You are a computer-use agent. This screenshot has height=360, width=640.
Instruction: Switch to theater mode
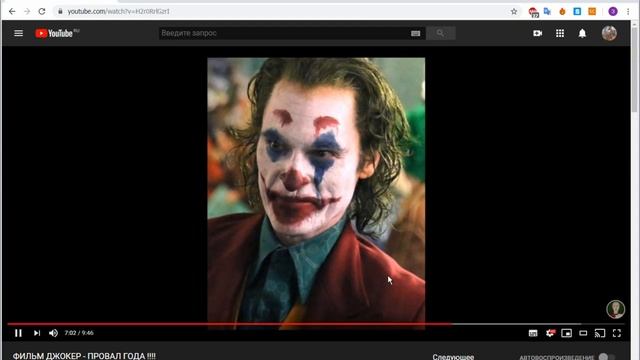[x=583, y=333]
